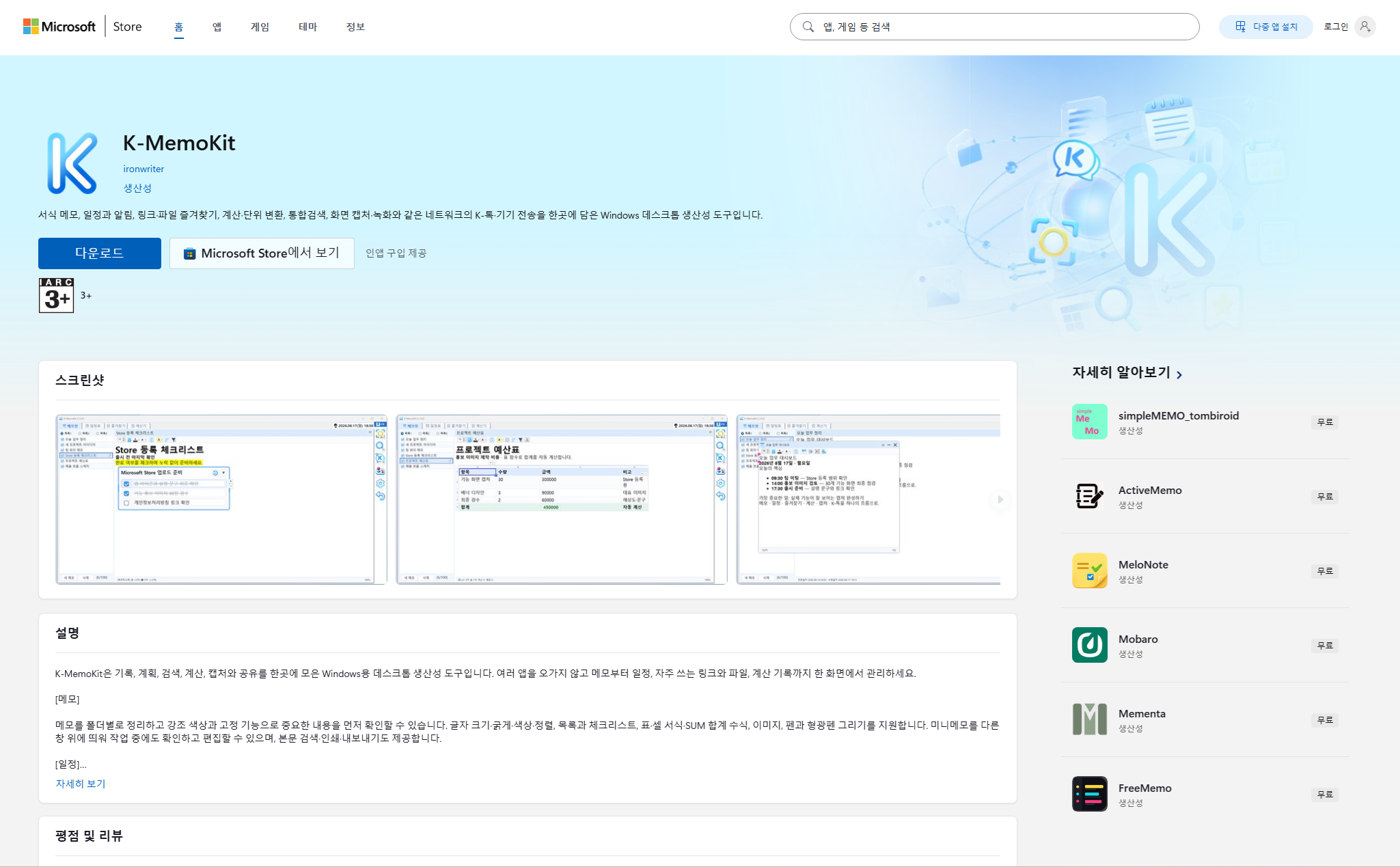
Task: Click the K-MemoKit app title
Action: click(179, 143)
